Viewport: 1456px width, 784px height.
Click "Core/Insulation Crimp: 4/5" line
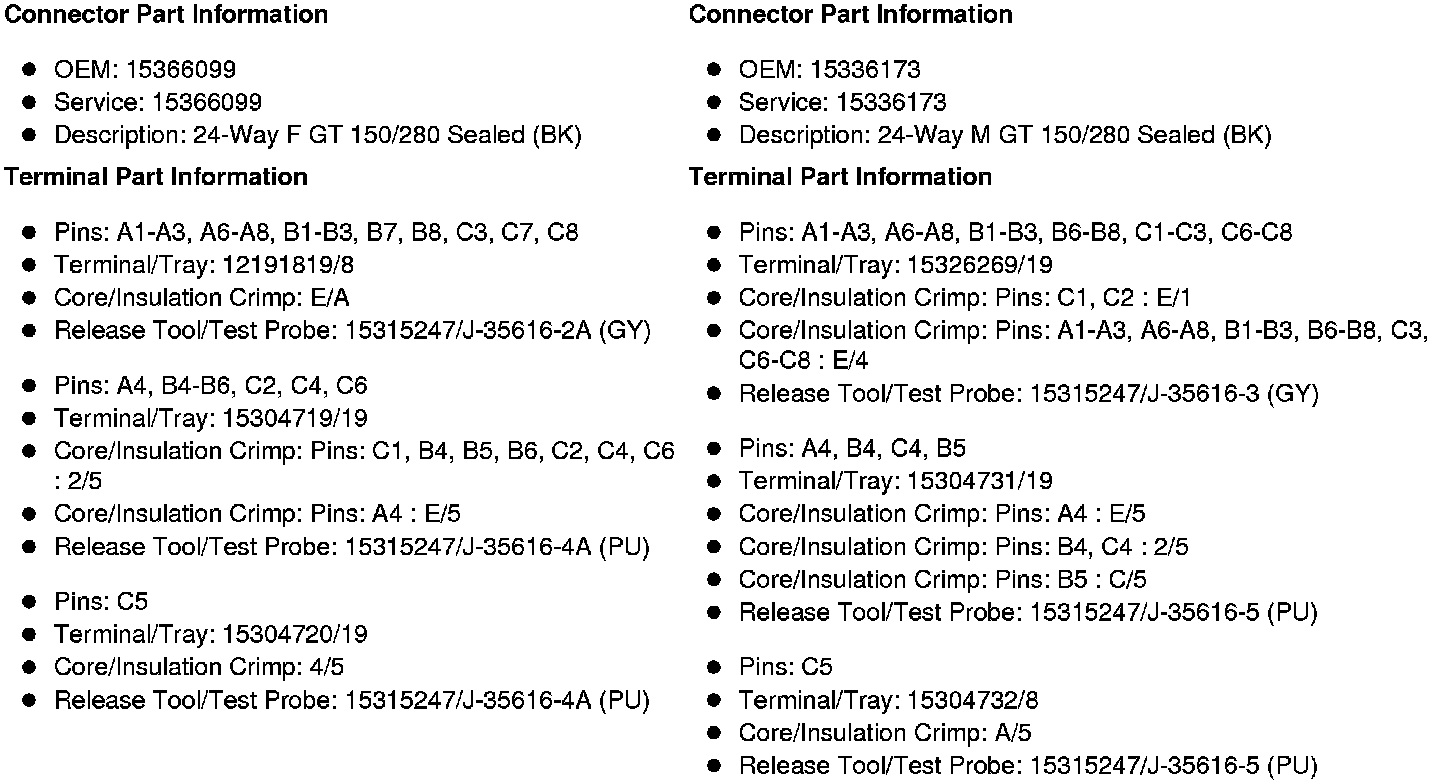click(x=199, y=667)
